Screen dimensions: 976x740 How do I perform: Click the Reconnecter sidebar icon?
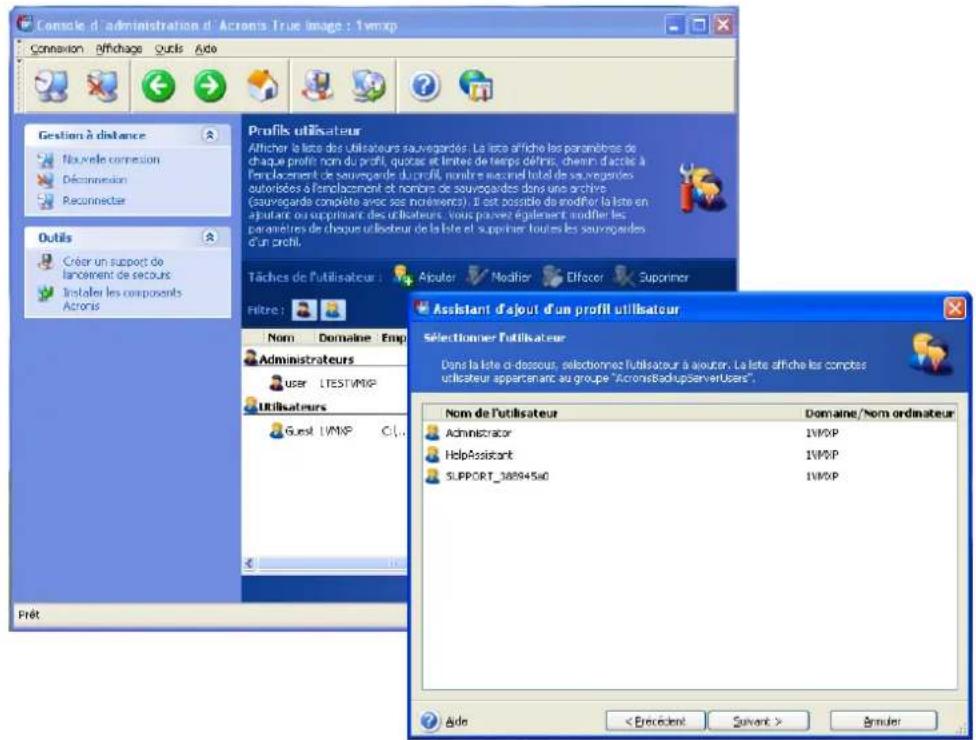click(45, 200)
